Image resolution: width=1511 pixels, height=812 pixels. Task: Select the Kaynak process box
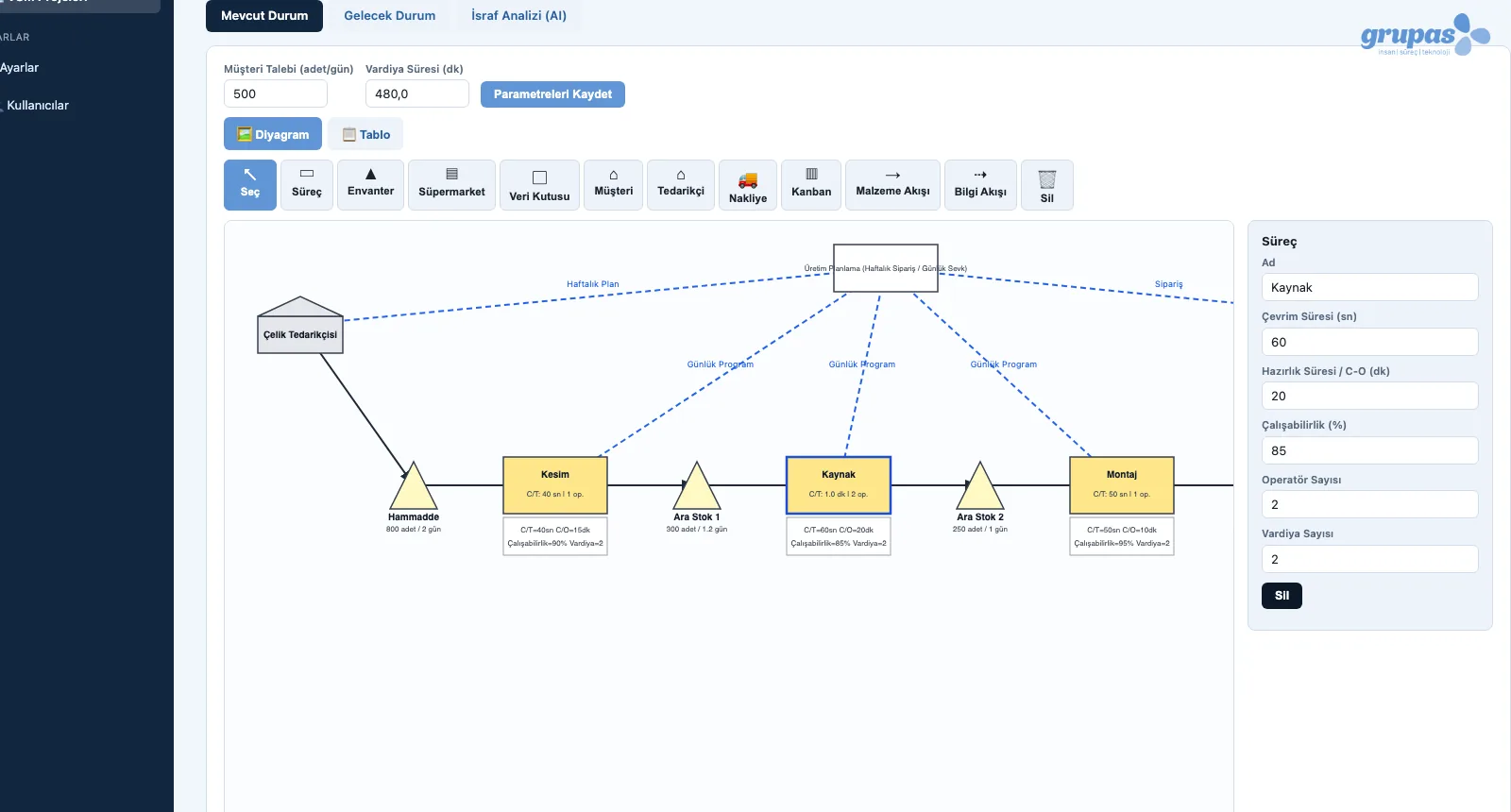click(839, 485)
